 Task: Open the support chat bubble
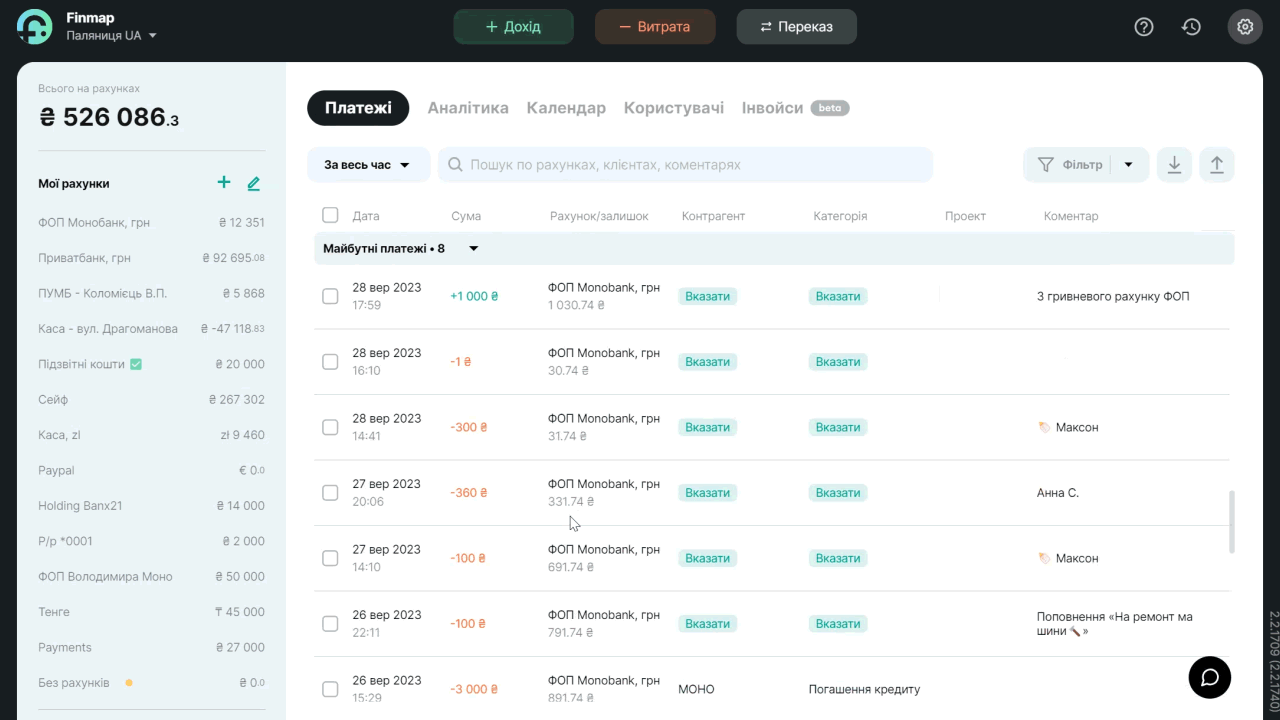pos(1210,677)
